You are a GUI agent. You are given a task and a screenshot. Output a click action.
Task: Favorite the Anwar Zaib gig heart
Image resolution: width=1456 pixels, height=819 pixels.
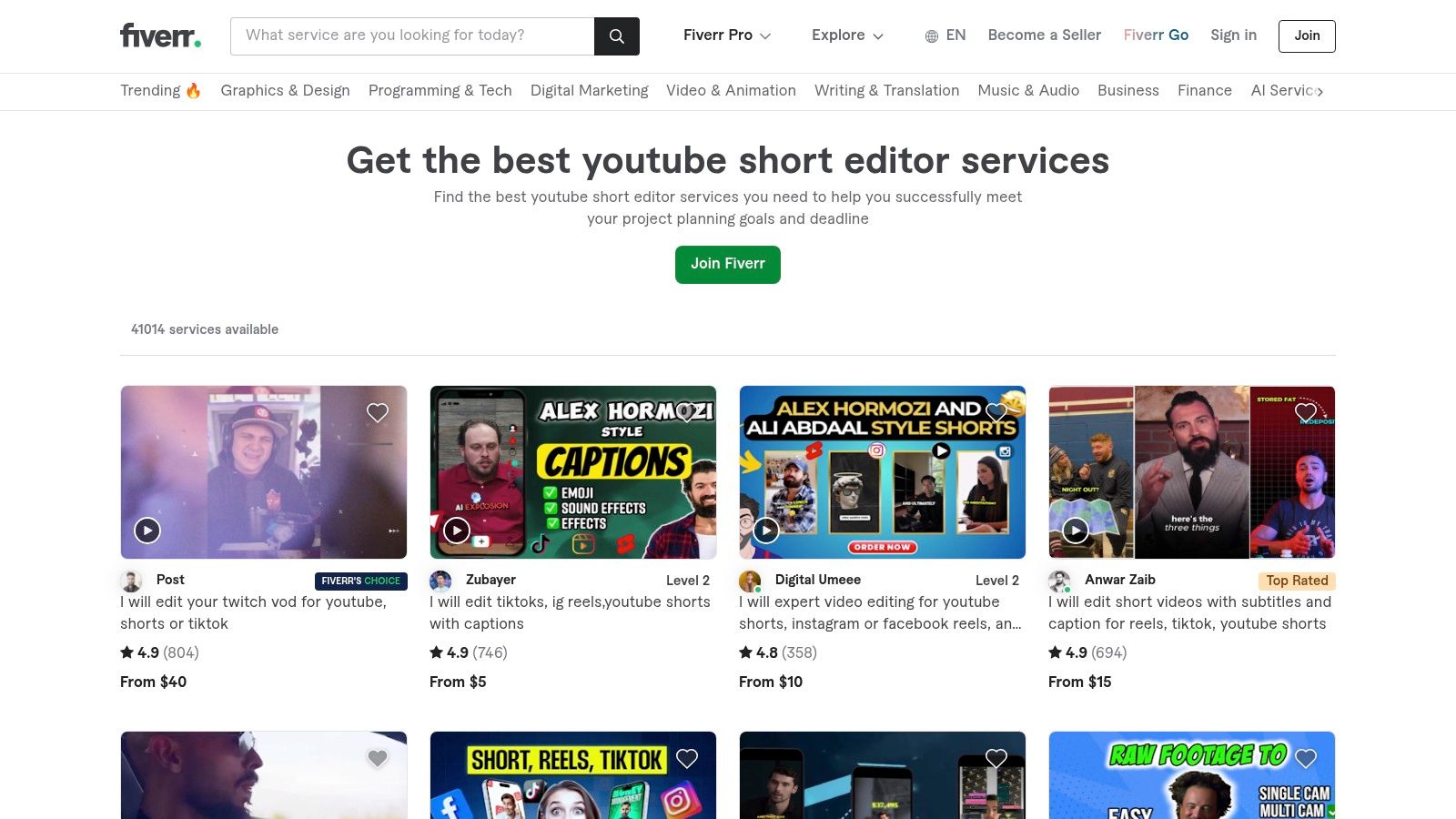pos(1306,413)
